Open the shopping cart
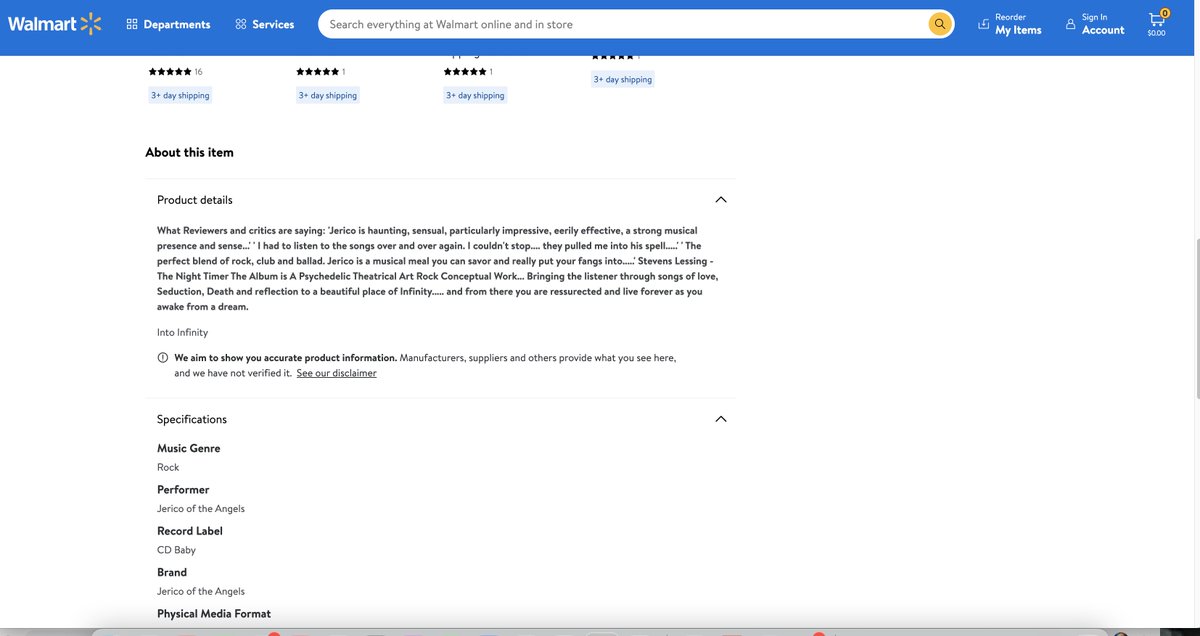The height and width of the screenshot is (636, 1200). click(1156, 24)
